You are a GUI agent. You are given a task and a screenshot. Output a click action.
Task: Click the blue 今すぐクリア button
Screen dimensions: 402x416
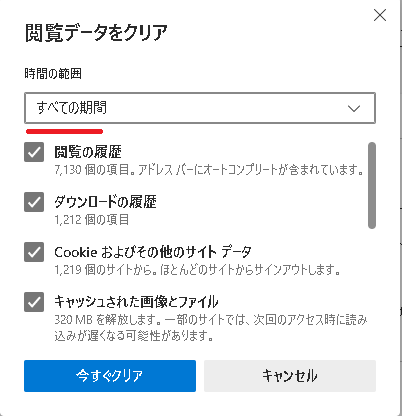click(x=110, y=376)
